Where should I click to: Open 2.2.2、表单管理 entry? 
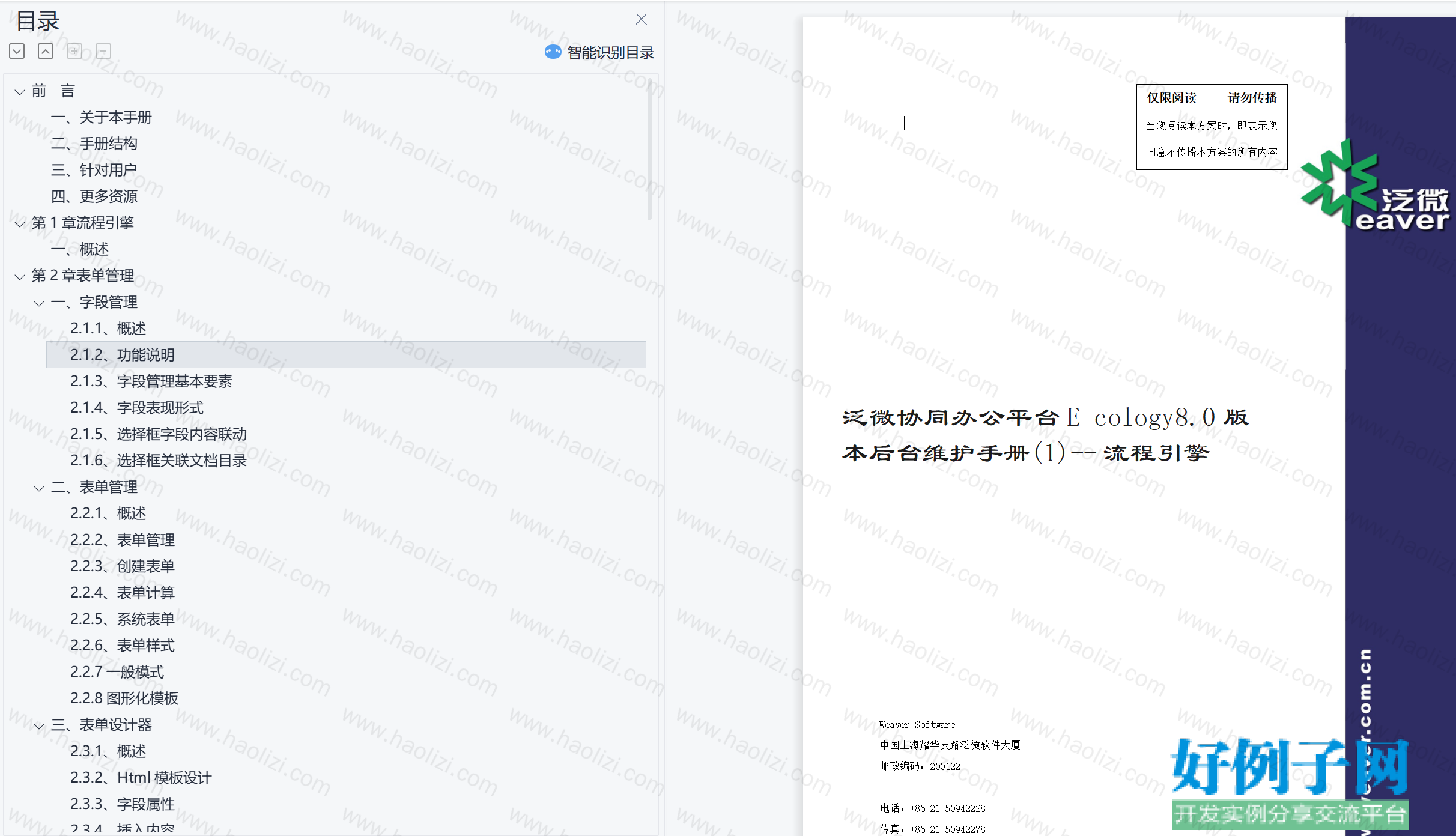[123, 540]
